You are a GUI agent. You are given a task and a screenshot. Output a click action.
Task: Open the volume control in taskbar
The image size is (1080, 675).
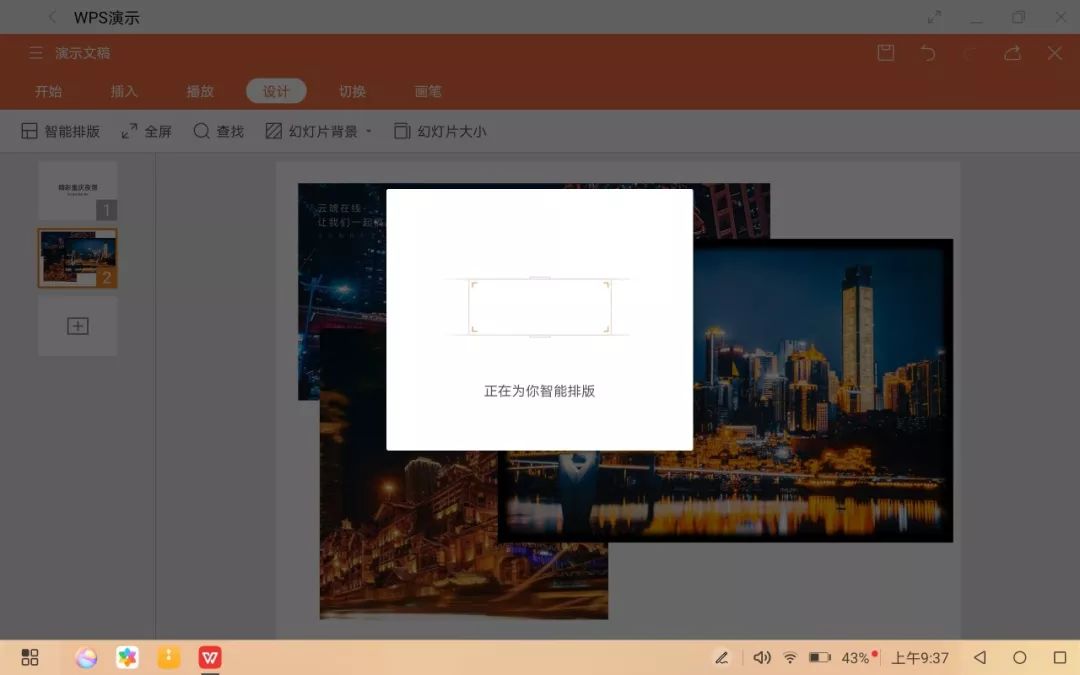[761, 657]
